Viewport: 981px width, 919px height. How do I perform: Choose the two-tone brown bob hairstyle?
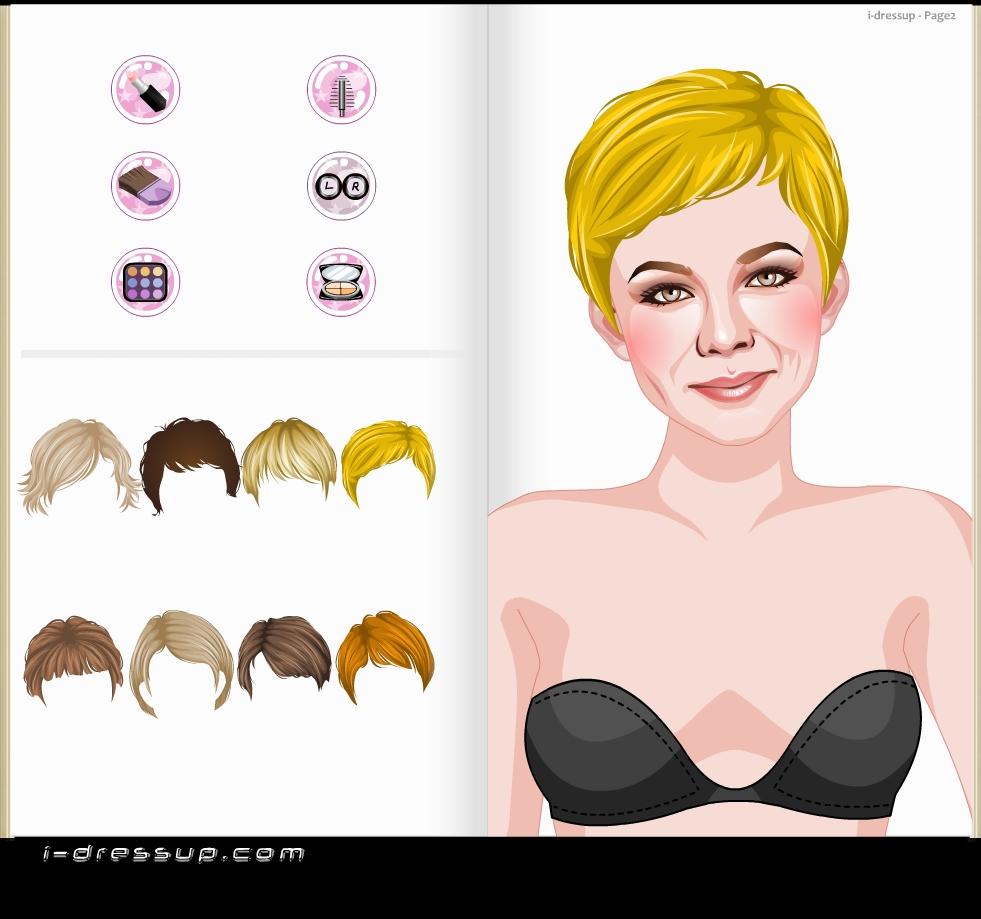click(285, 653)
